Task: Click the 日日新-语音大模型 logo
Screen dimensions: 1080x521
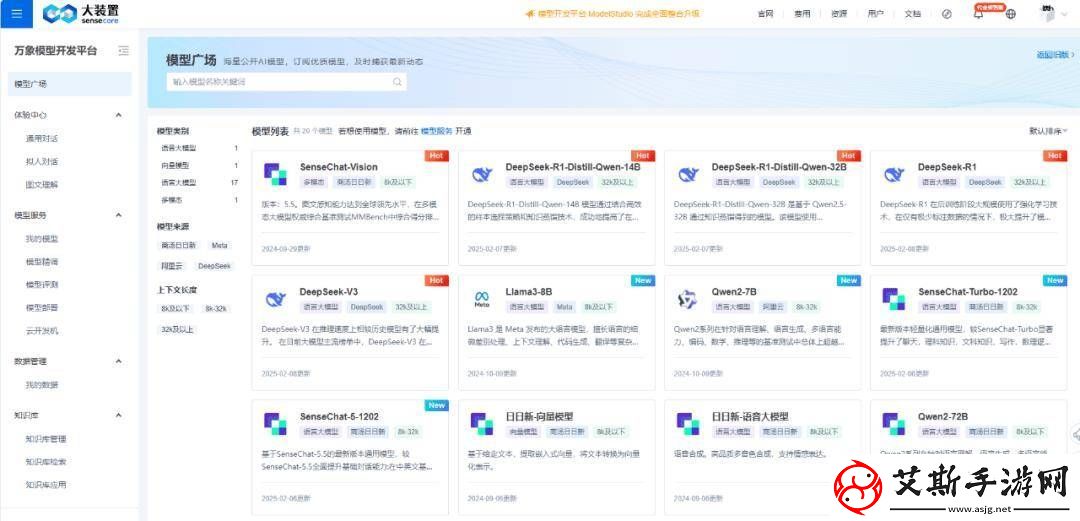Action: (687, 424)
